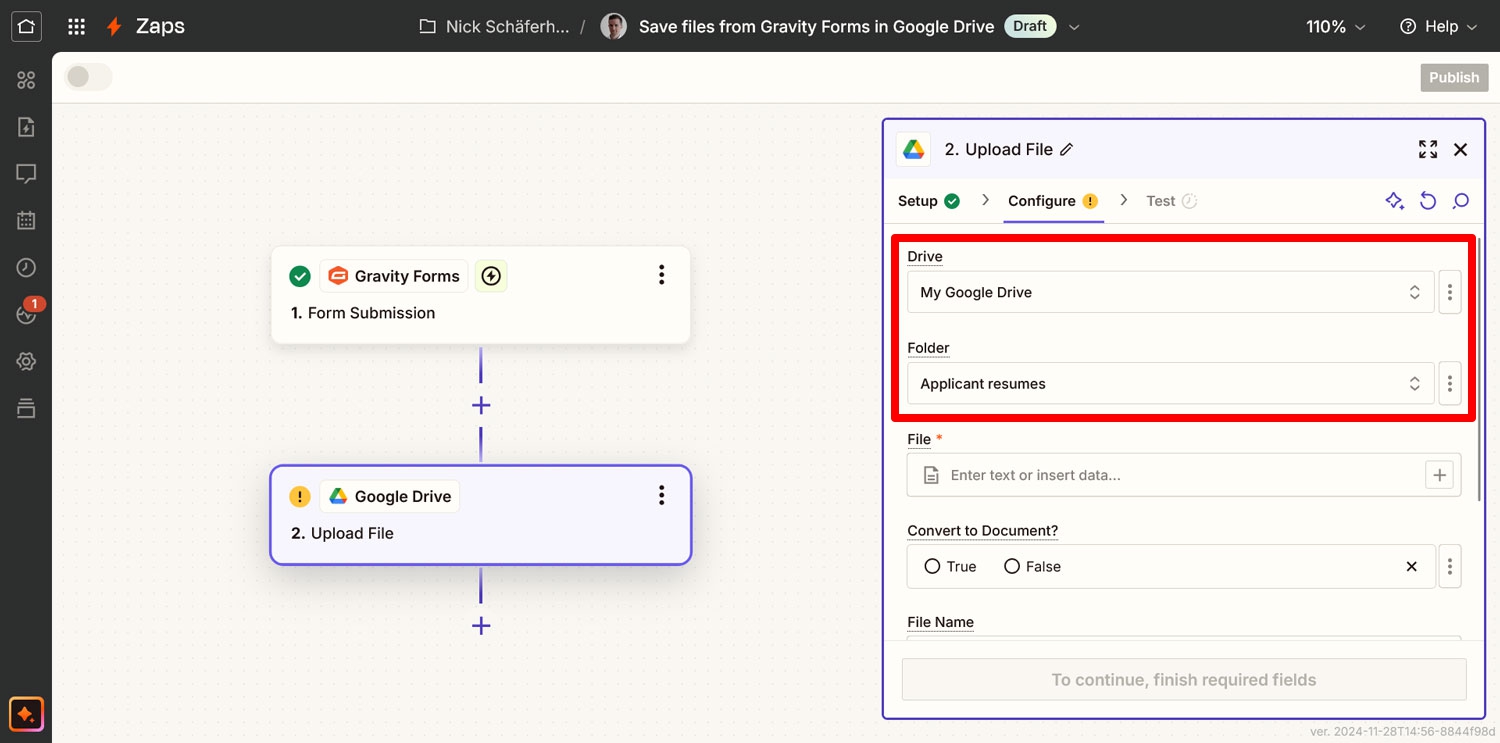Image resolution: width=1500 pixels, height=743 pixels.
Task: Select False for Convert to Document
Action: 1032,566
